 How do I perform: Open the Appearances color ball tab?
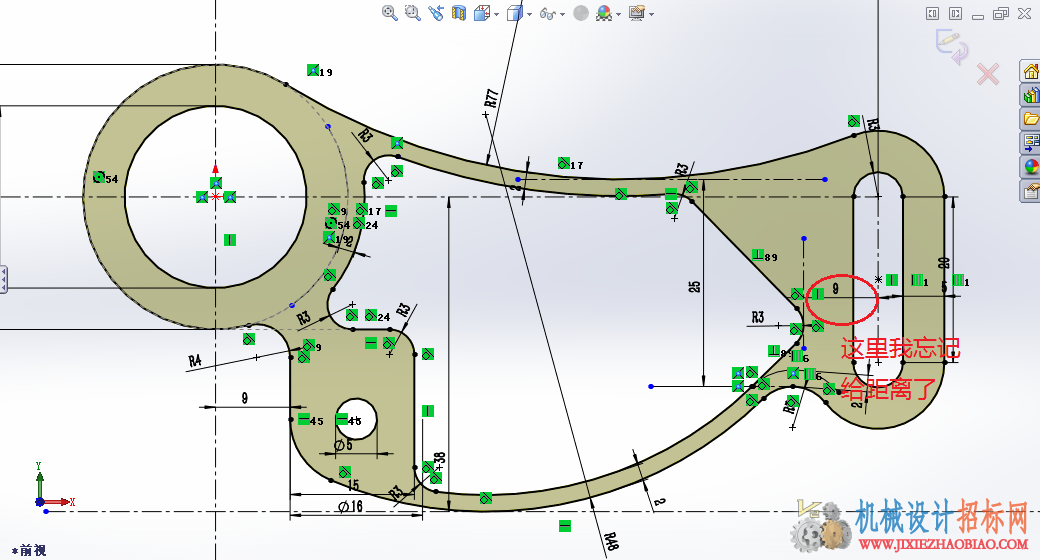(1031, 167)
